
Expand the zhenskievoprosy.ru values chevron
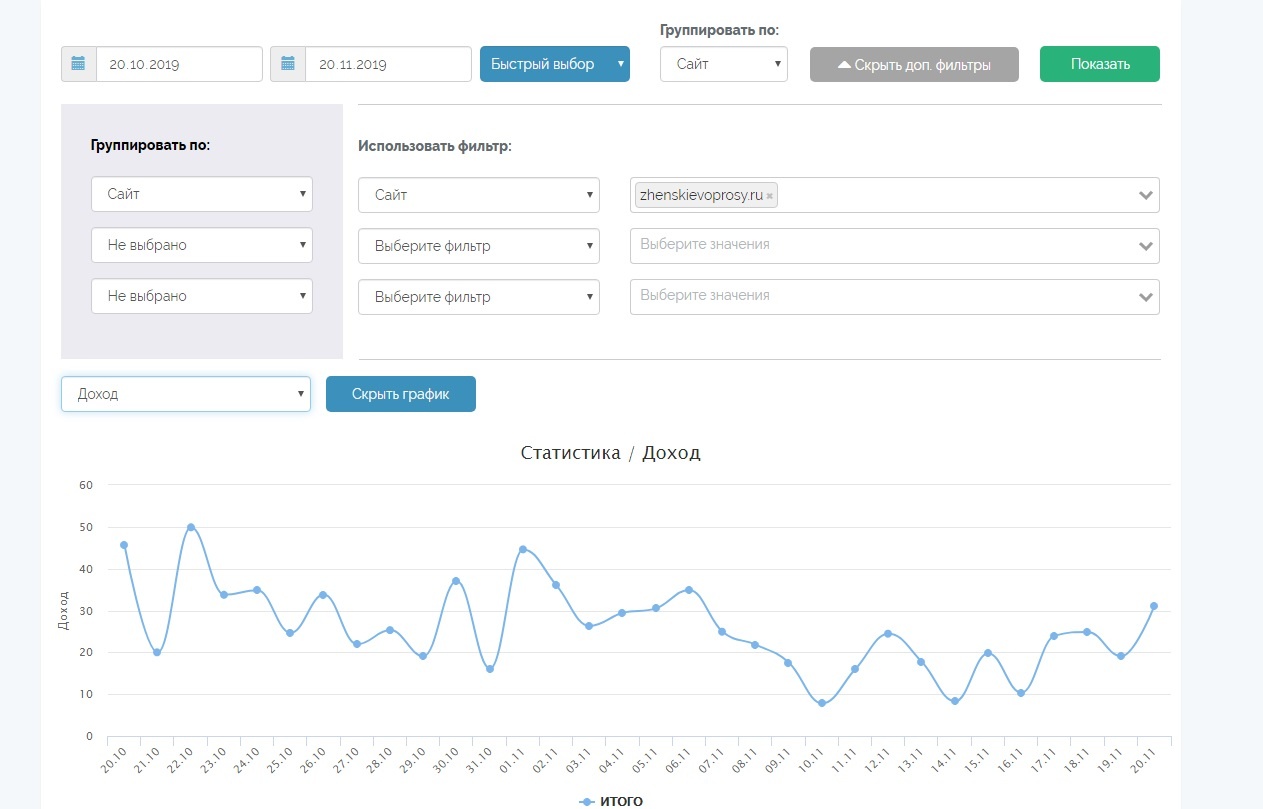pyautogui.click(x=1146, y=196)
